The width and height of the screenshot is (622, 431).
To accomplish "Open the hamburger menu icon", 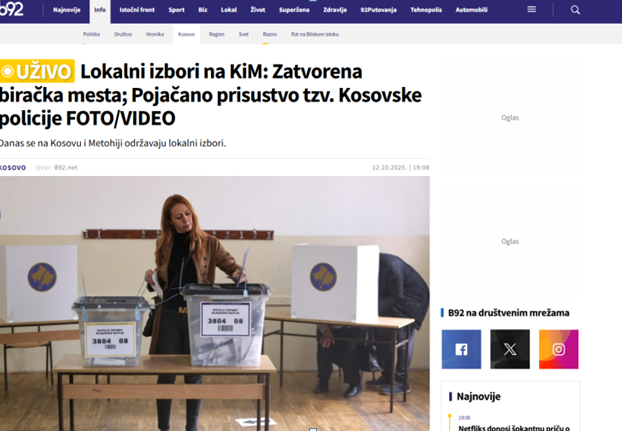I will pos(532,10).
